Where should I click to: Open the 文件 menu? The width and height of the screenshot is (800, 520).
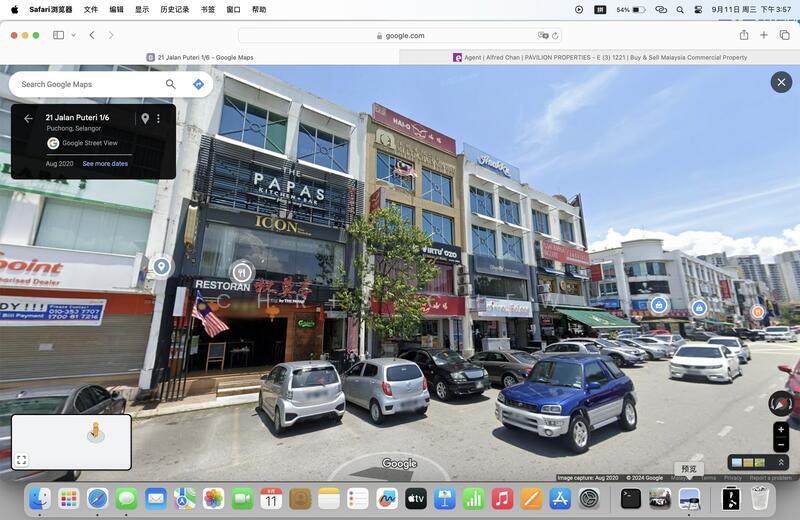click(91, 9)
